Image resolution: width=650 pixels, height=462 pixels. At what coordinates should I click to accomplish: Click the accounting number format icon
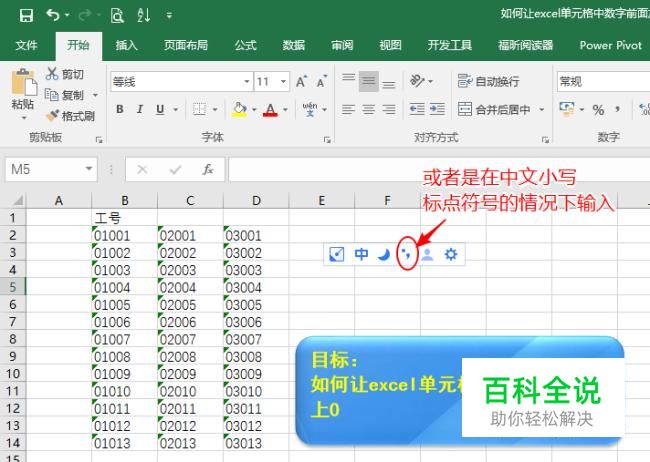click(x=566, y=109)
